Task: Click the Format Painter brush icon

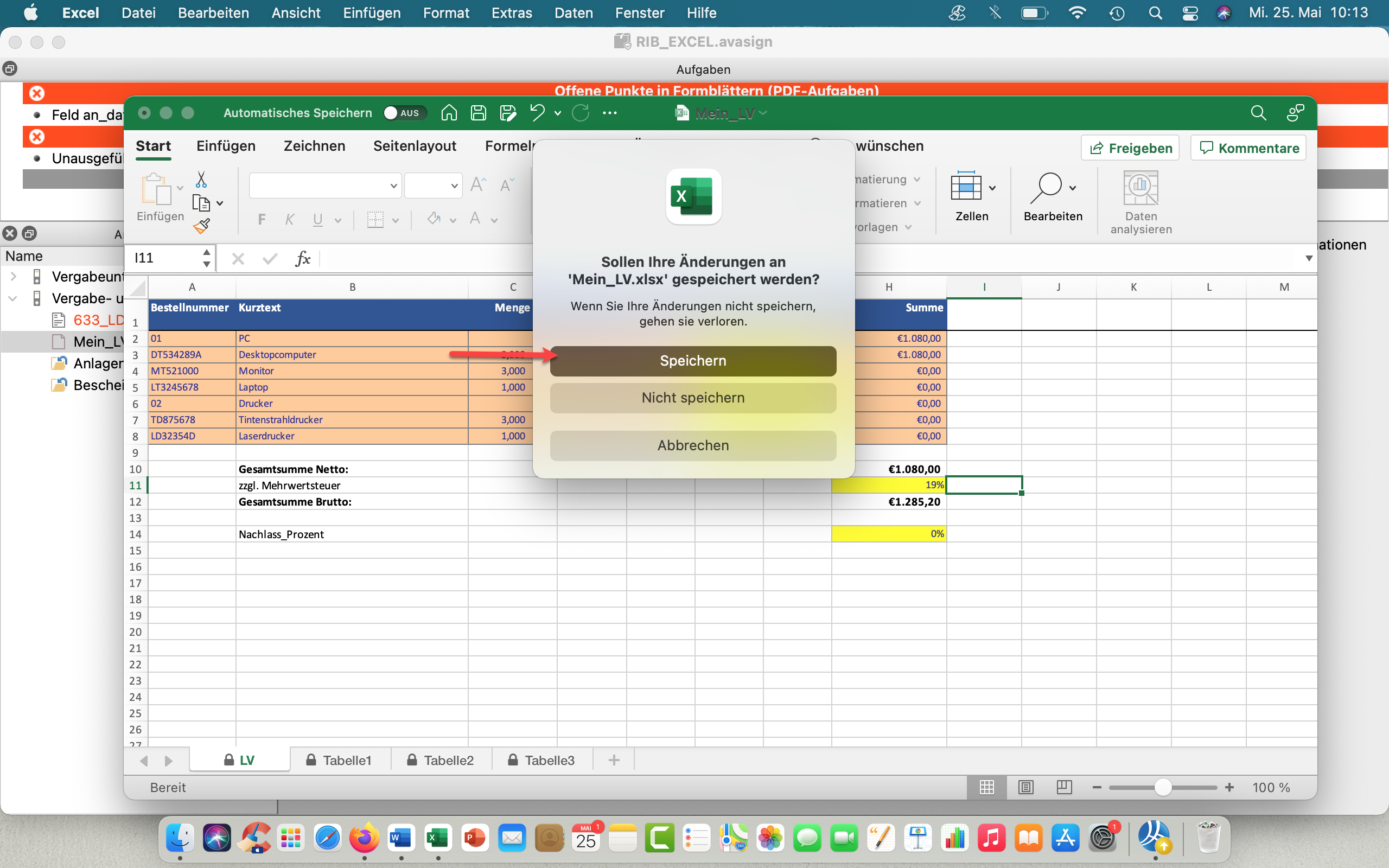Action: (x=201, y=226)
